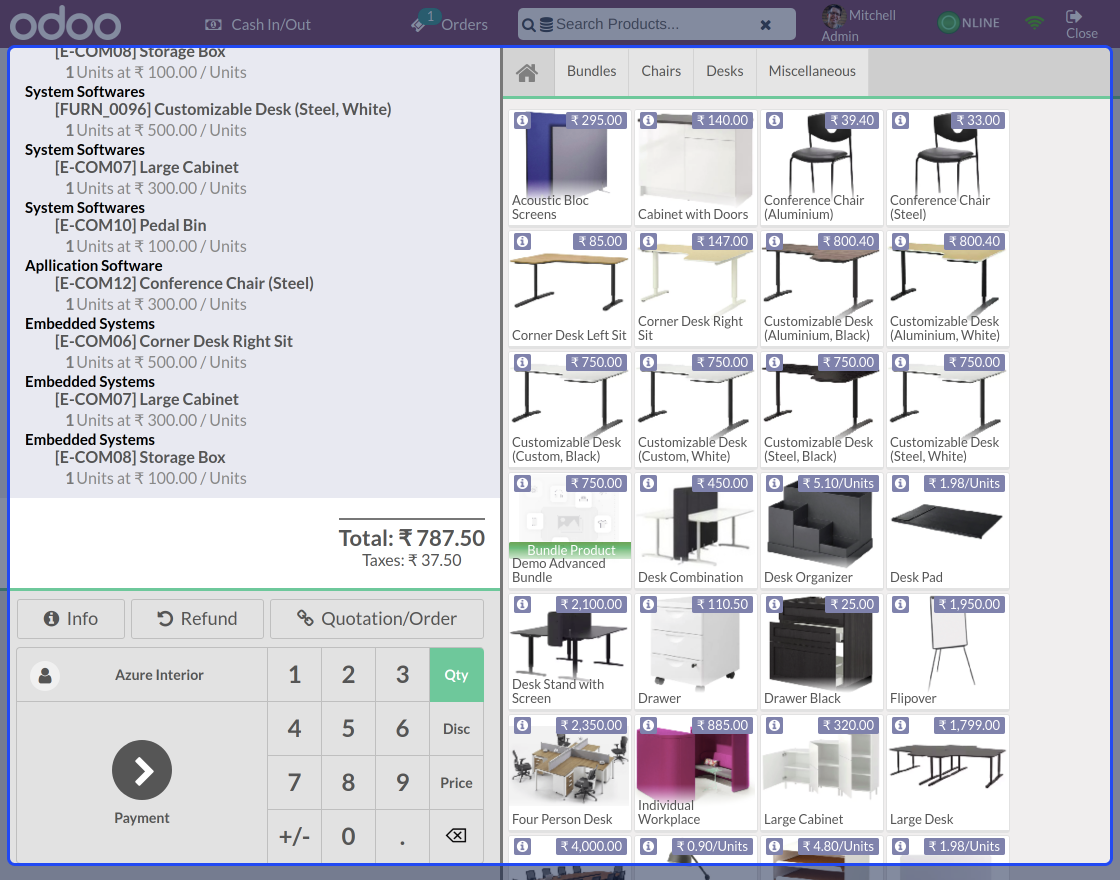Click the Close session icon

coord(1074,16)
